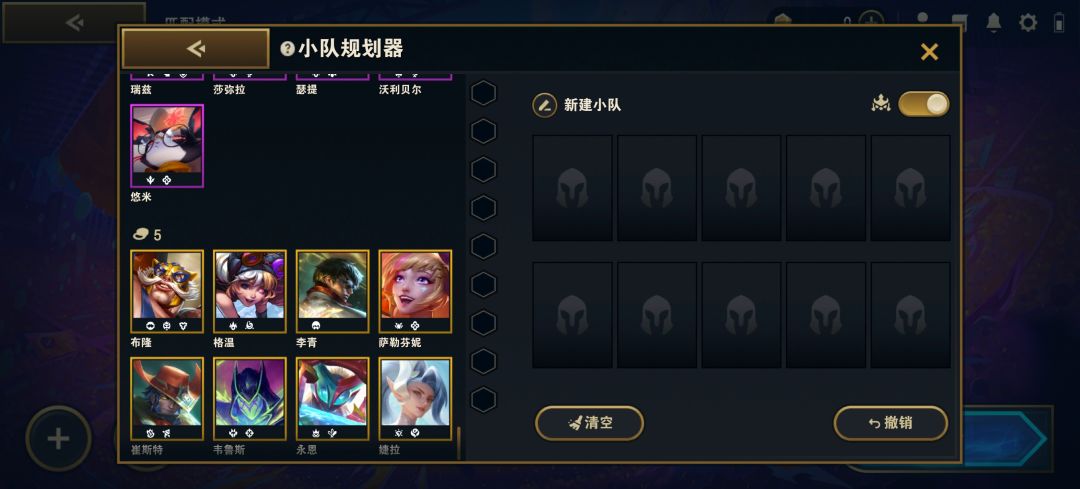Open the help question mark icon
This screenshot has width=1080, height=489.
(x=287, y=49)
